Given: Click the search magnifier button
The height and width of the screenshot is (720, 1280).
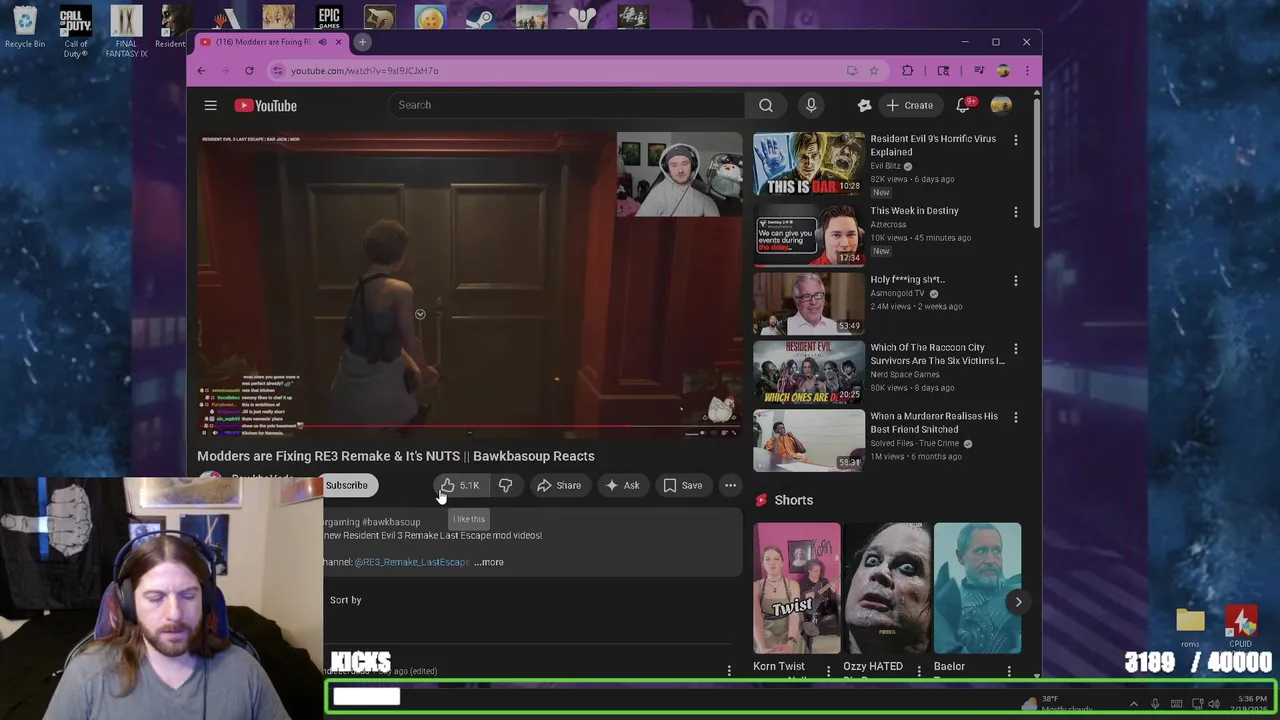Looking at the screenshot, I should point(765,105).
